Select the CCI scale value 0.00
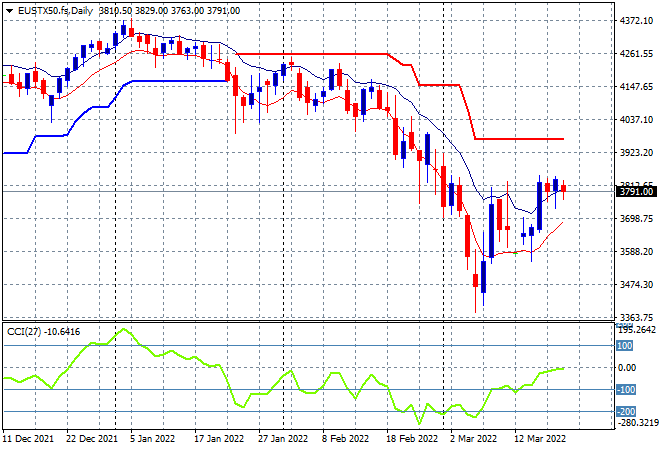 pyautogui.click(x=627, y=367)
